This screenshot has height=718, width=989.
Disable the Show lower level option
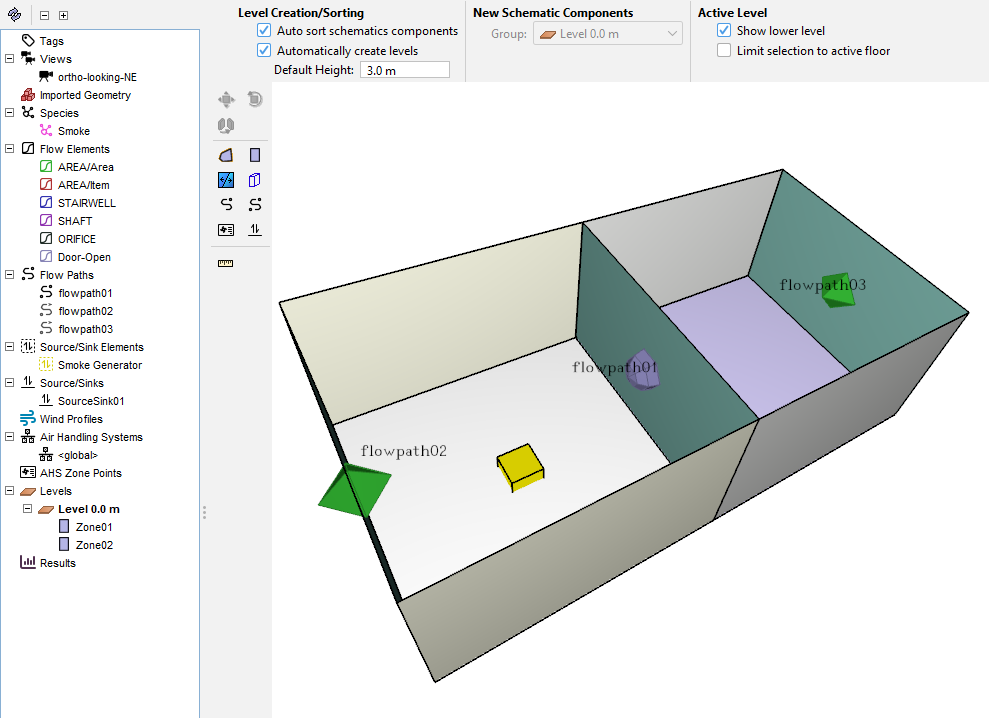(x=724, y=31)
